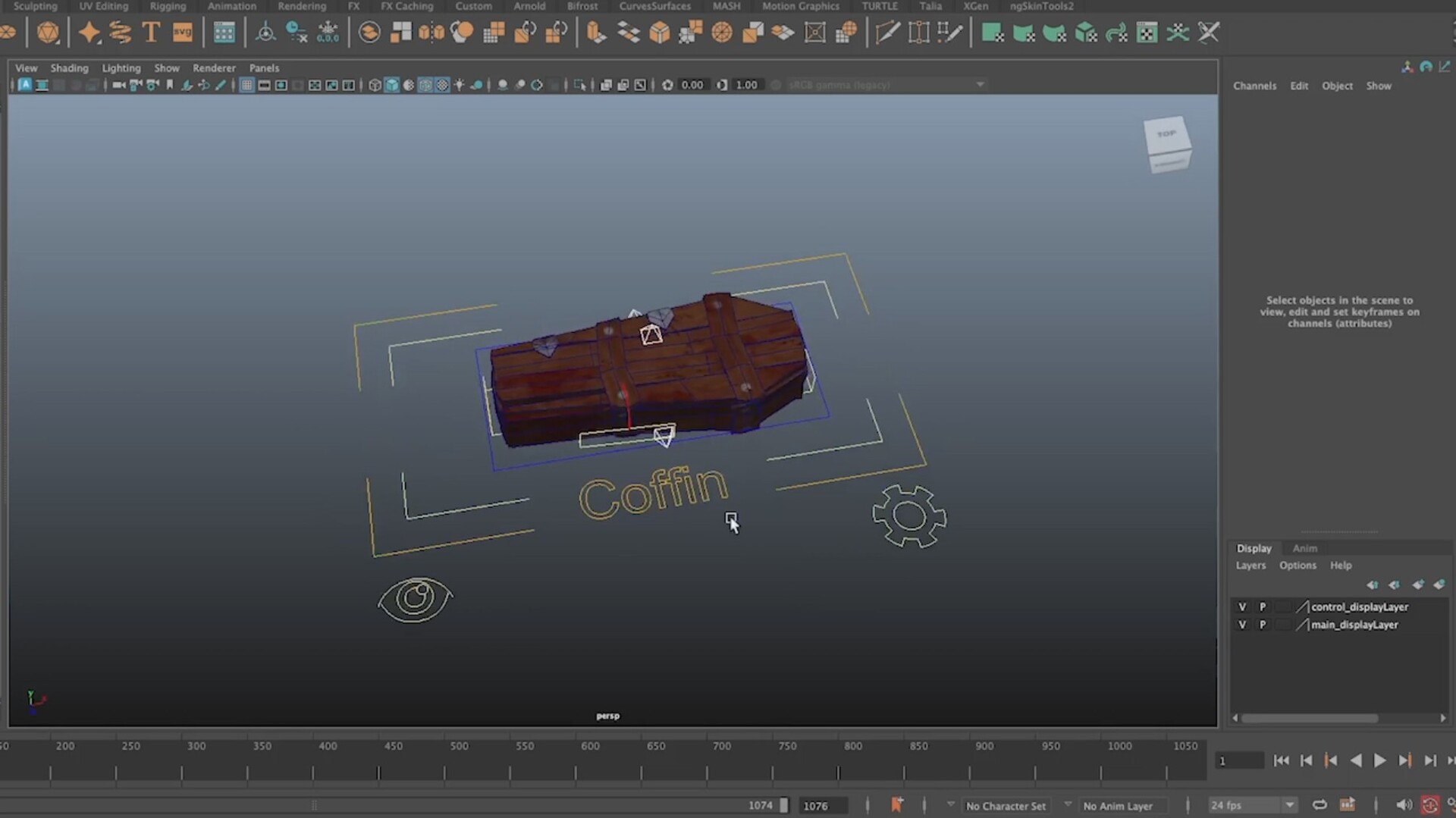Click the Channels button in right panel
1456x818 pixels.
click(x=1254, y=86)
